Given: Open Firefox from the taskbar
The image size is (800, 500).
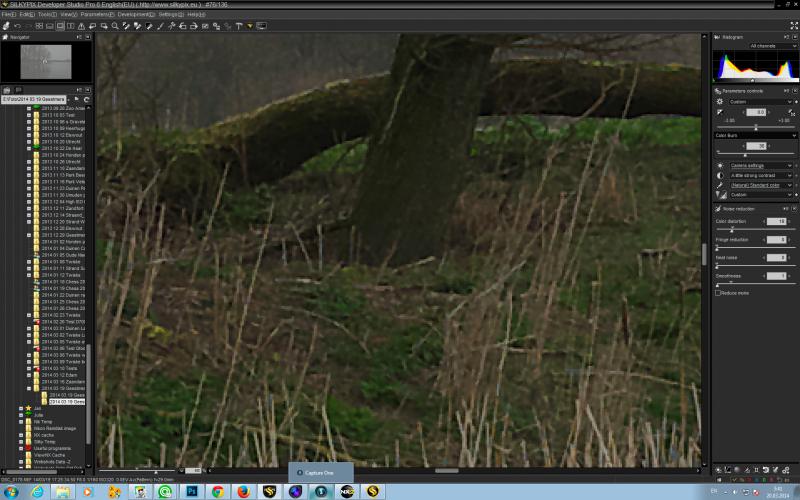Looking at the screenshot, I should (244, 492).
